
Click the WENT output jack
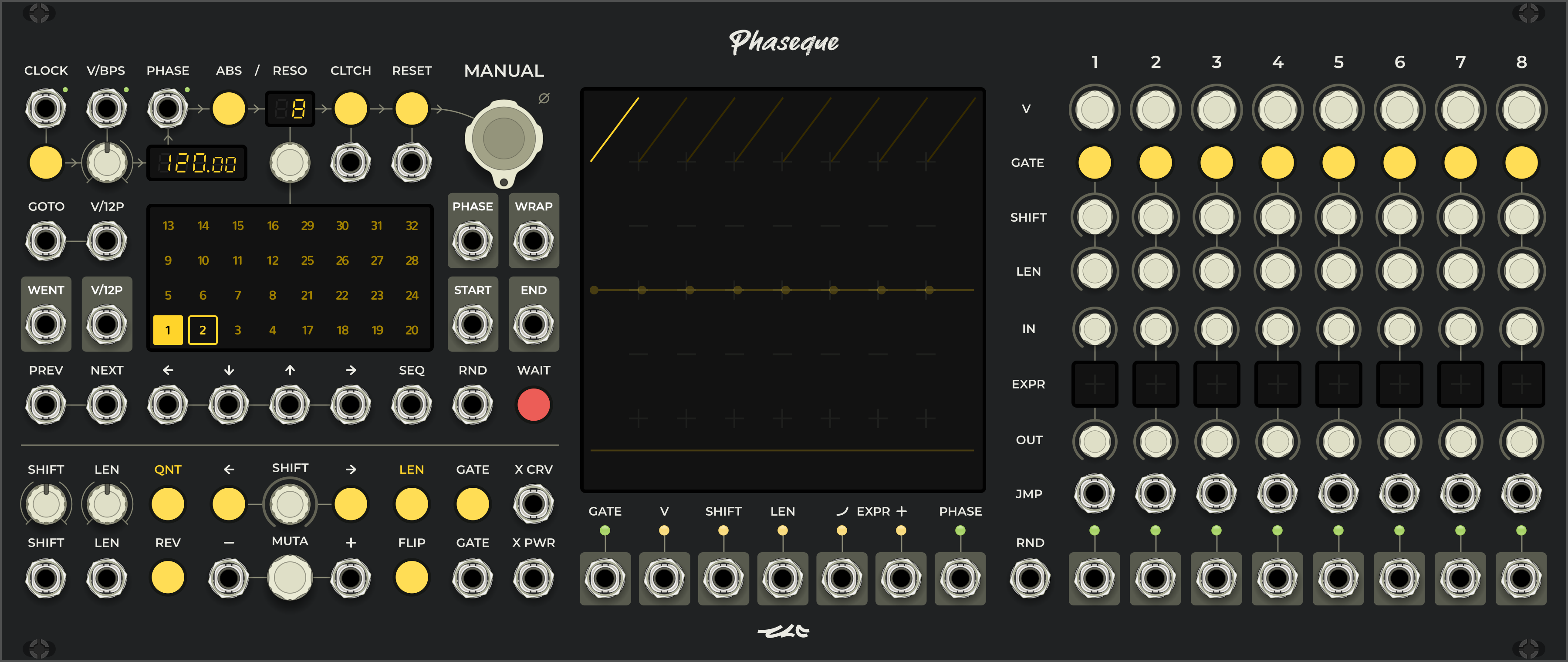[x=46, y=324]
